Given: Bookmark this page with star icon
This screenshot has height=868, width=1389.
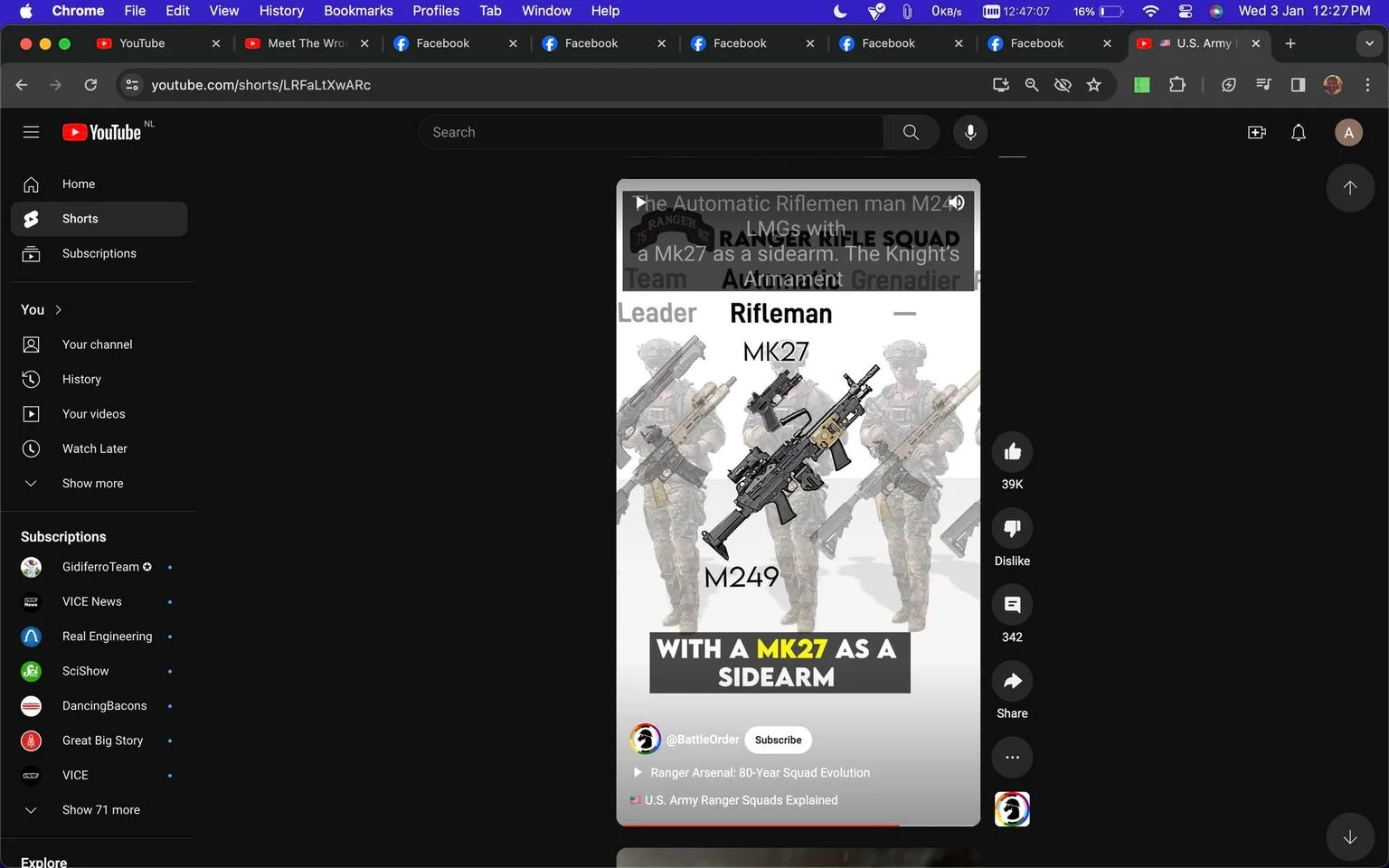Looking at the screenshot, I should [x=1094, y=85].
